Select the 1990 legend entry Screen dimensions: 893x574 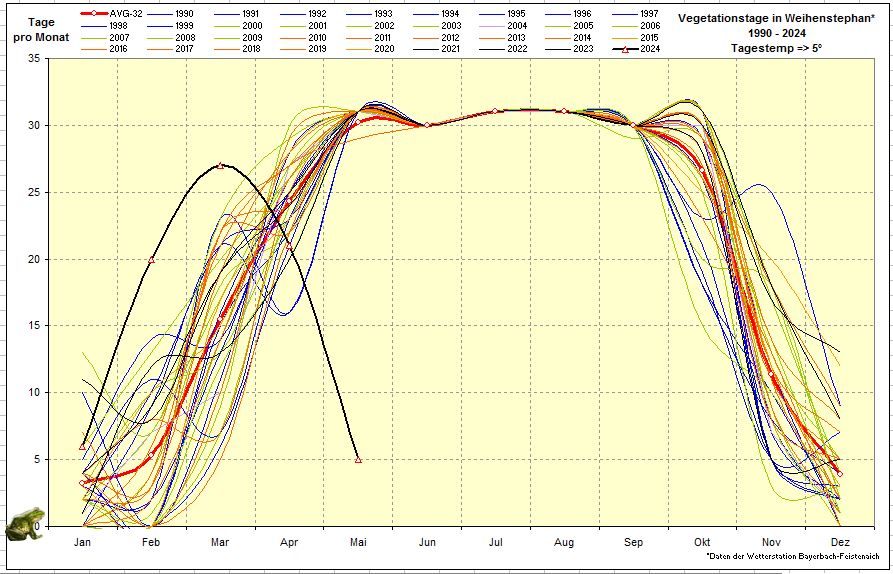click(x=184, y=15)
